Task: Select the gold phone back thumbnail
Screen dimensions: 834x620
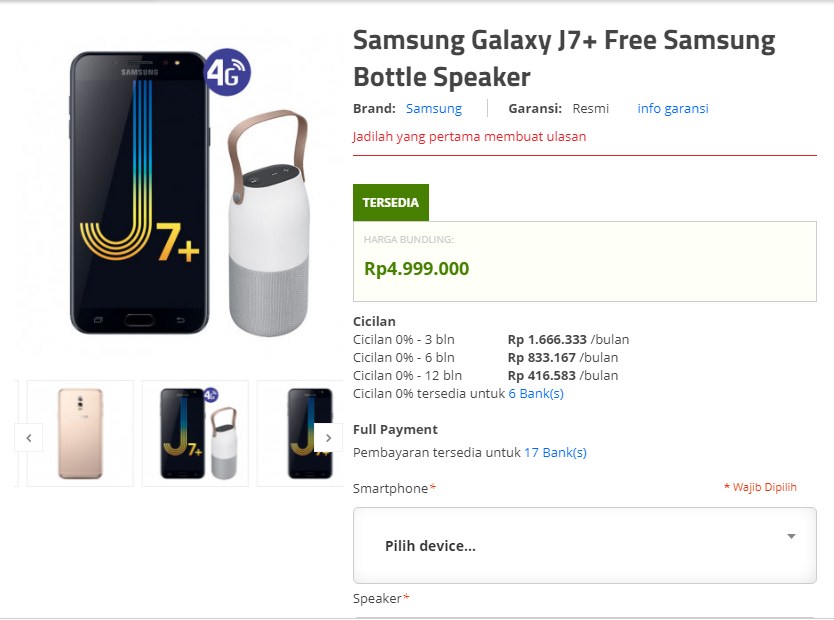Action: pos(80,433)
